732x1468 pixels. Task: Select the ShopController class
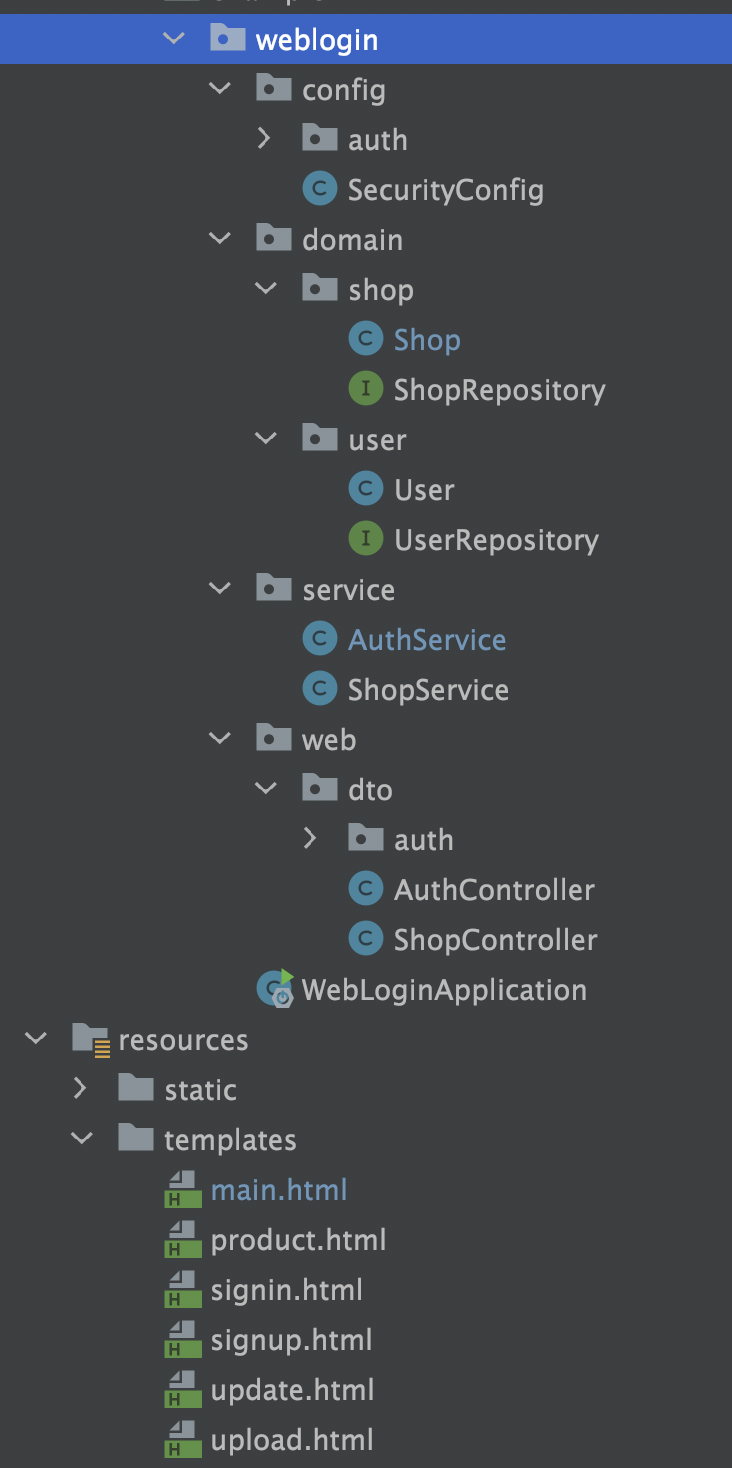click(495, 940)
